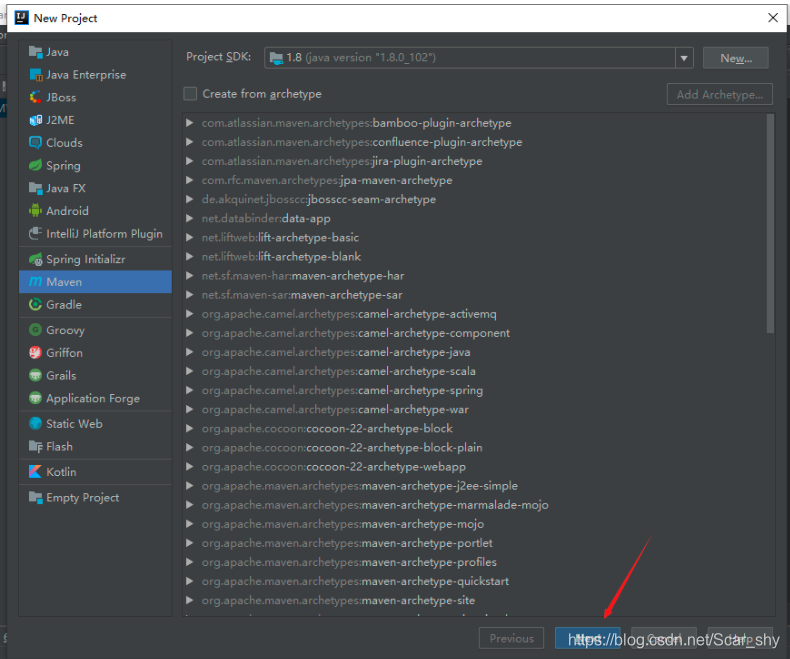Screen dimensions: 790x659
Task: Select the Groovy icon
Action: tap(35, 330)
